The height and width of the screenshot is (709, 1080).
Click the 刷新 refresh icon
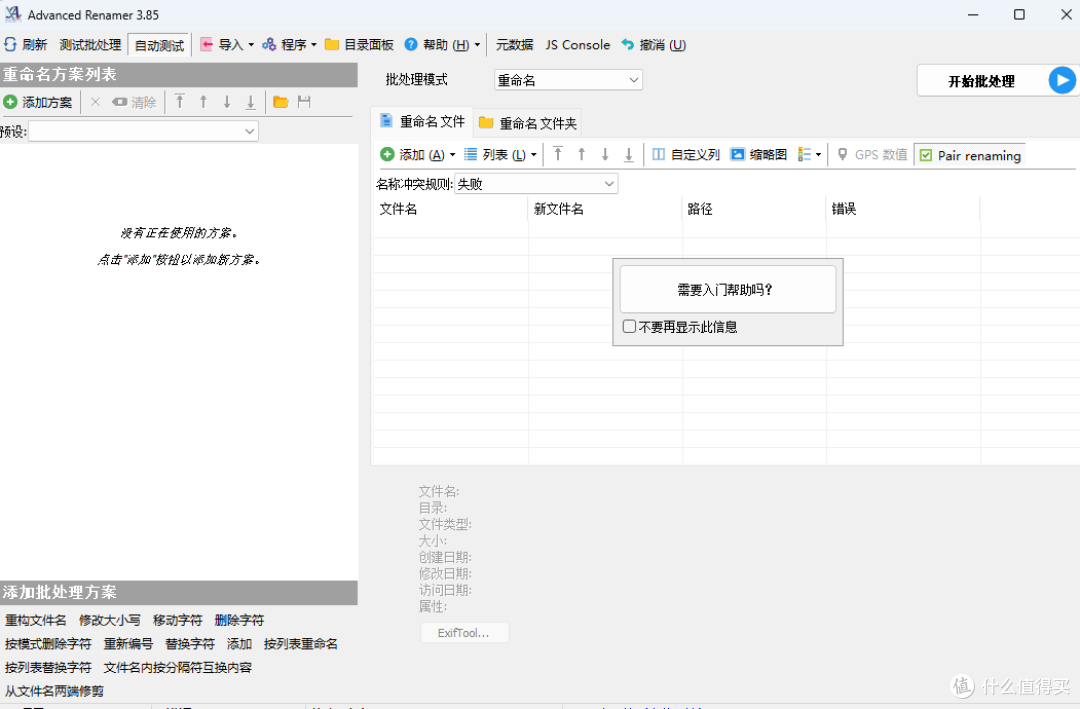(10, 45)
